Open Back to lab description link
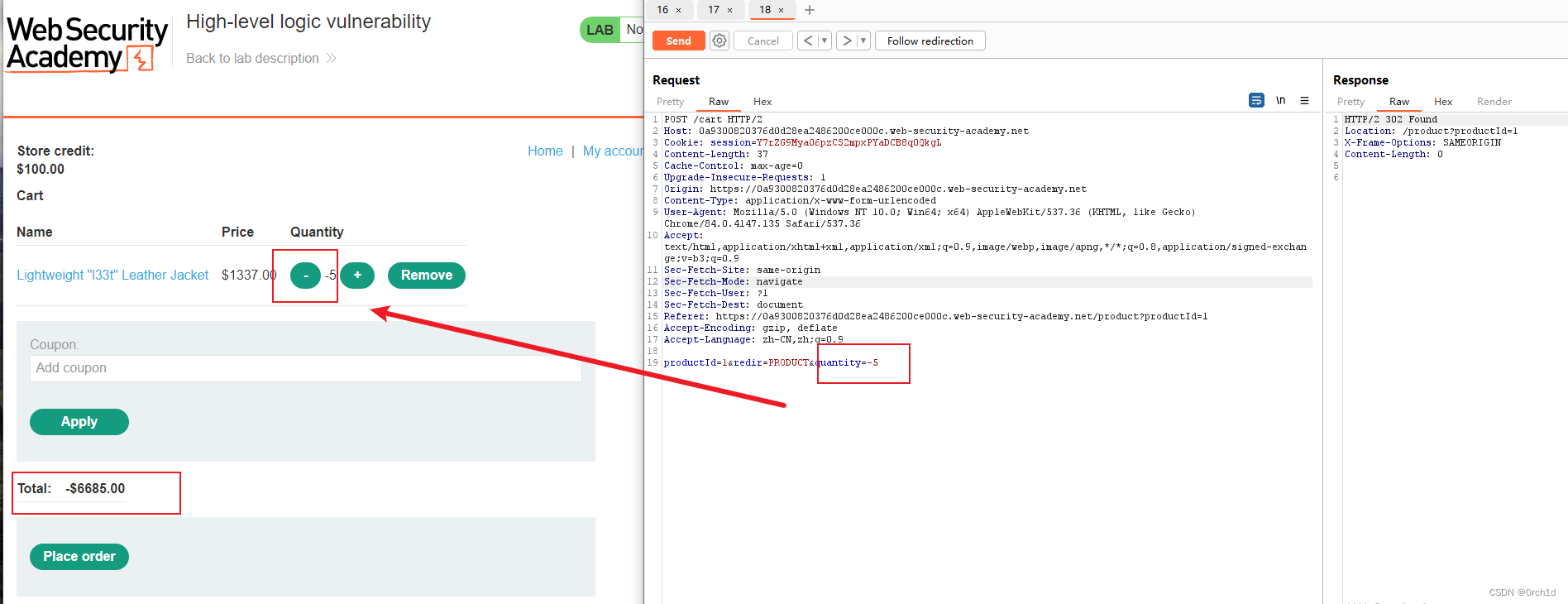This screenshot has height=604, width=1568. point(261,58)
